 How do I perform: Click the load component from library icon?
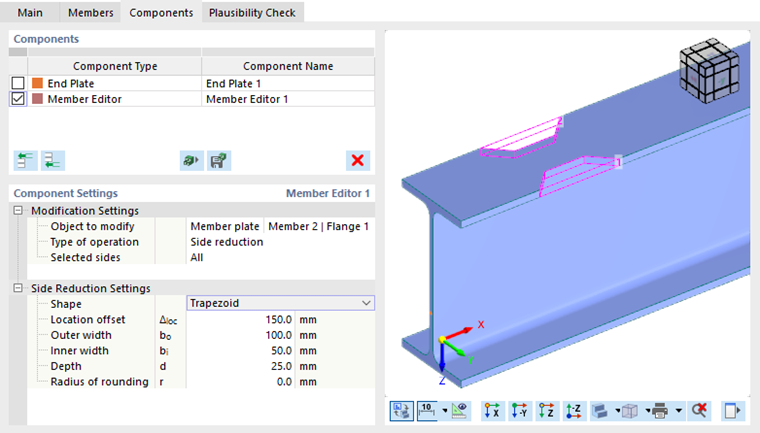191,160
